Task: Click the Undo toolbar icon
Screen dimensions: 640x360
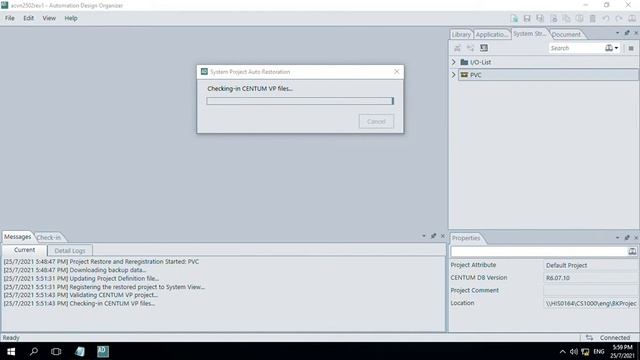Action: (x=606, y=18)
